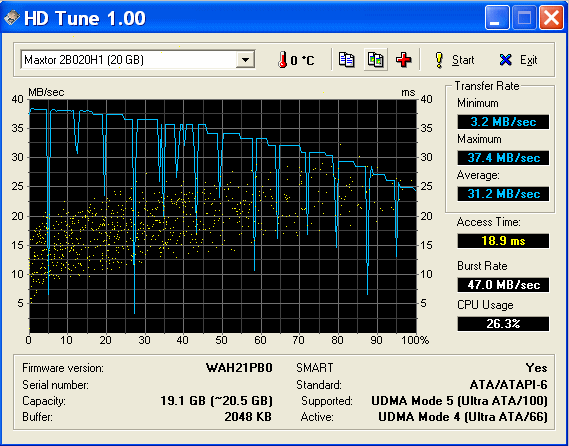Start the benchmark test

tap(454, 60)
